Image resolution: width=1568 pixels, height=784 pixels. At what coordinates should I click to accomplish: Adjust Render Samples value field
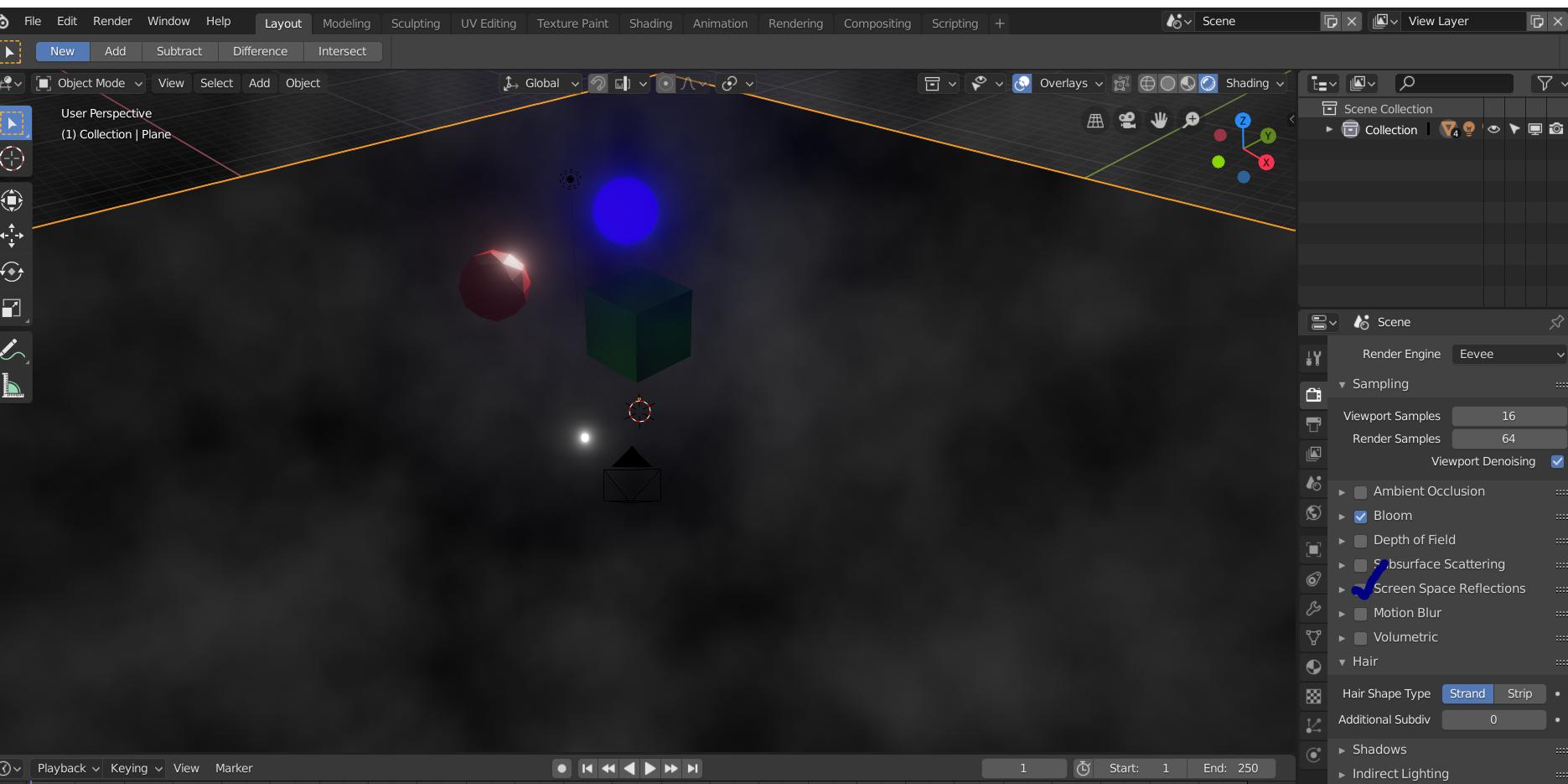tap(1508, 439)
